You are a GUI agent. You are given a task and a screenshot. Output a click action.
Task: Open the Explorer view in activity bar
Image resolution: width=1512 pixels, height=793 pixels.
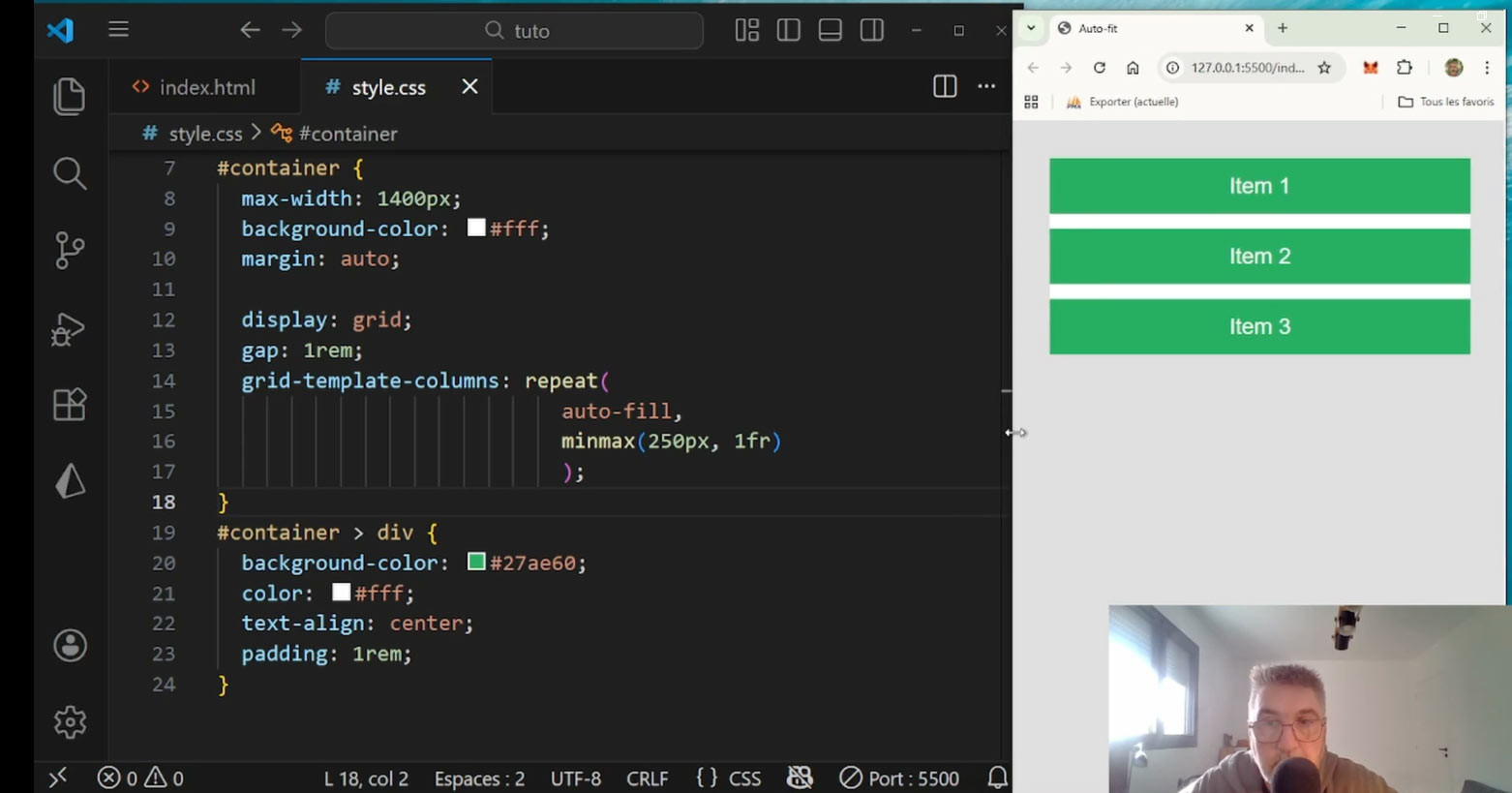pos(69,96)
